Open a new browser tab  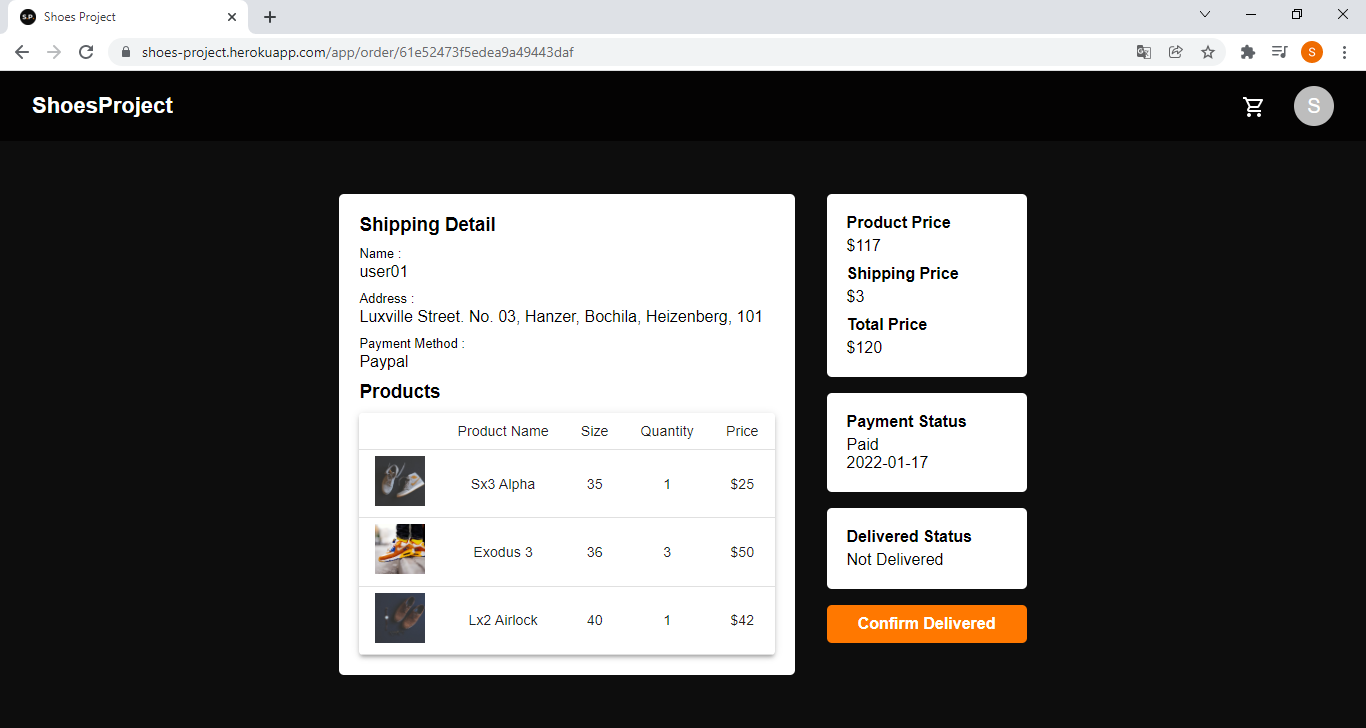click(269, 16)
